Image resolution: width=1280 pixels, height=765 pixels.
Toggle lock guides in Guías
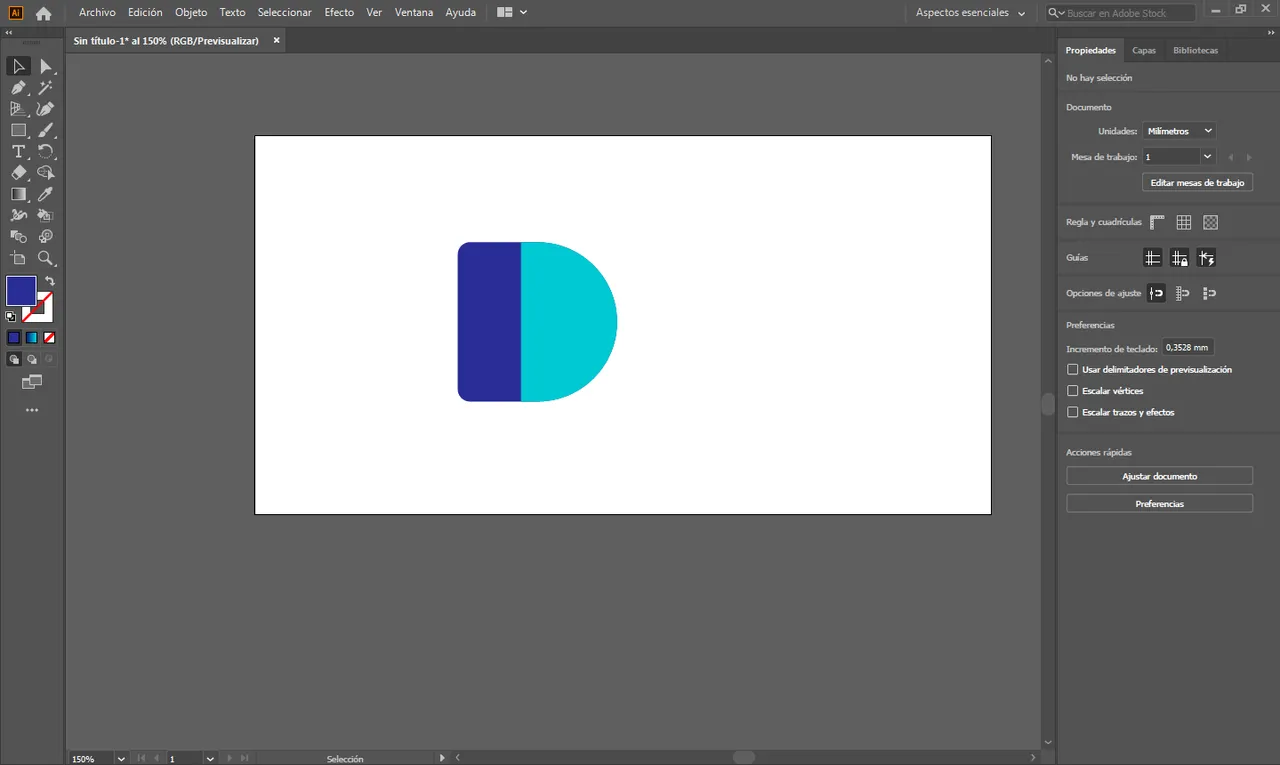(x=1180, y=258)
